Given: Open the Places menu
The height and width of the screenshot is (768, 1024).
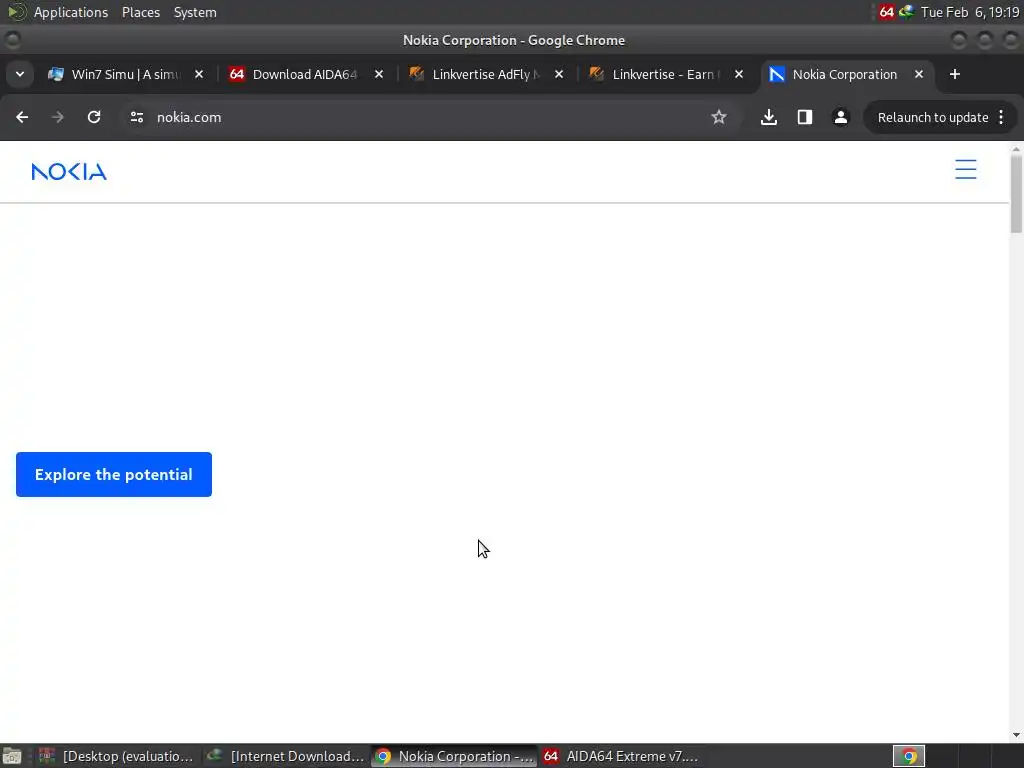Looking at the screenshot, I should 141,12.
